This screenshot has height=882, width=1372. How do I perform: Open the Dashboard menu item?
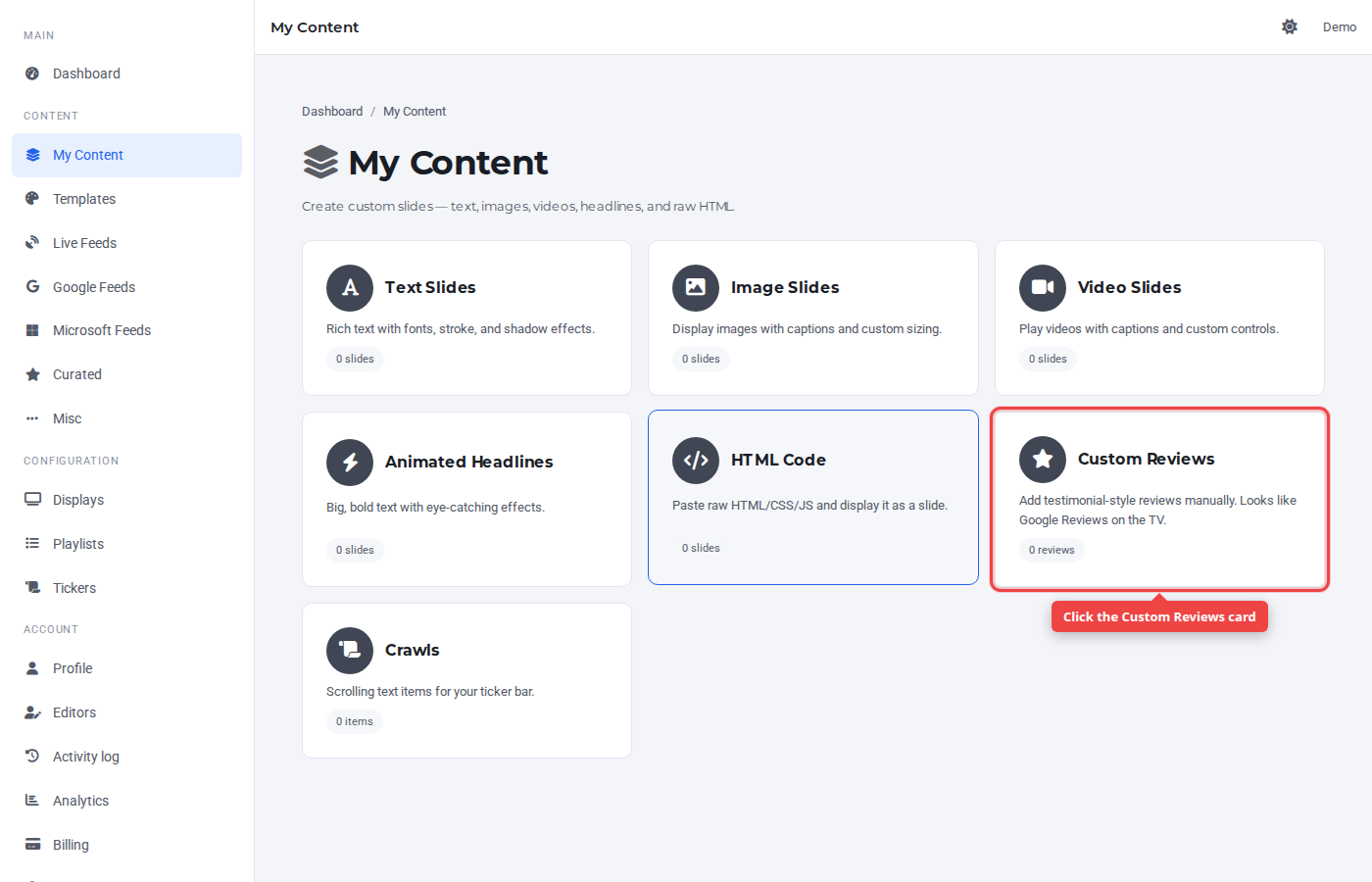point(127,73)
